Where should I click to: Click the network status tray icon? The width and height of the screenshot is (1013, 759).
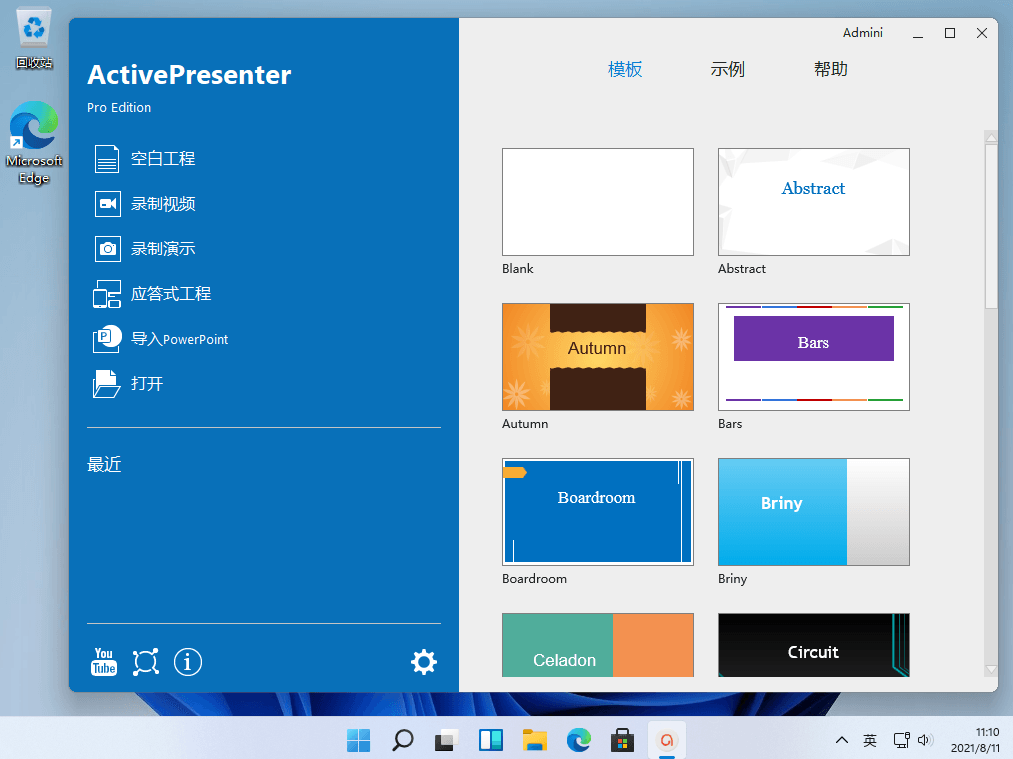click(902, 740)
